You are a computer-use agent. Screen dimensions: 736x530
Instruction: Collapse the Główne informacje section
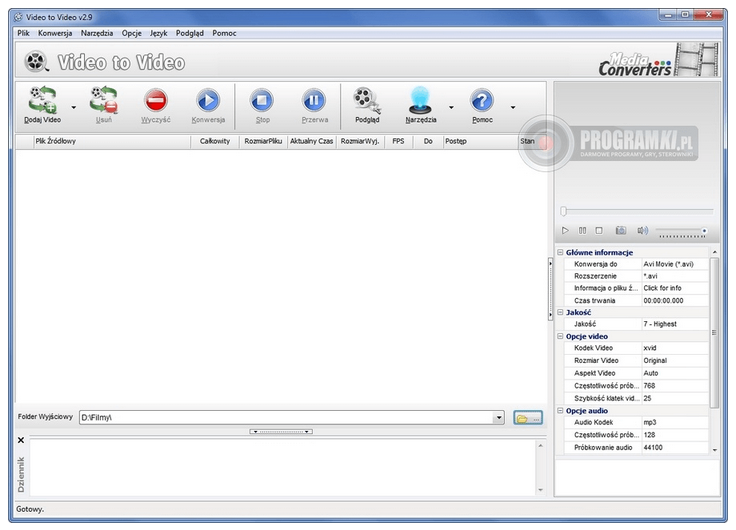click(x=560, y=252)
